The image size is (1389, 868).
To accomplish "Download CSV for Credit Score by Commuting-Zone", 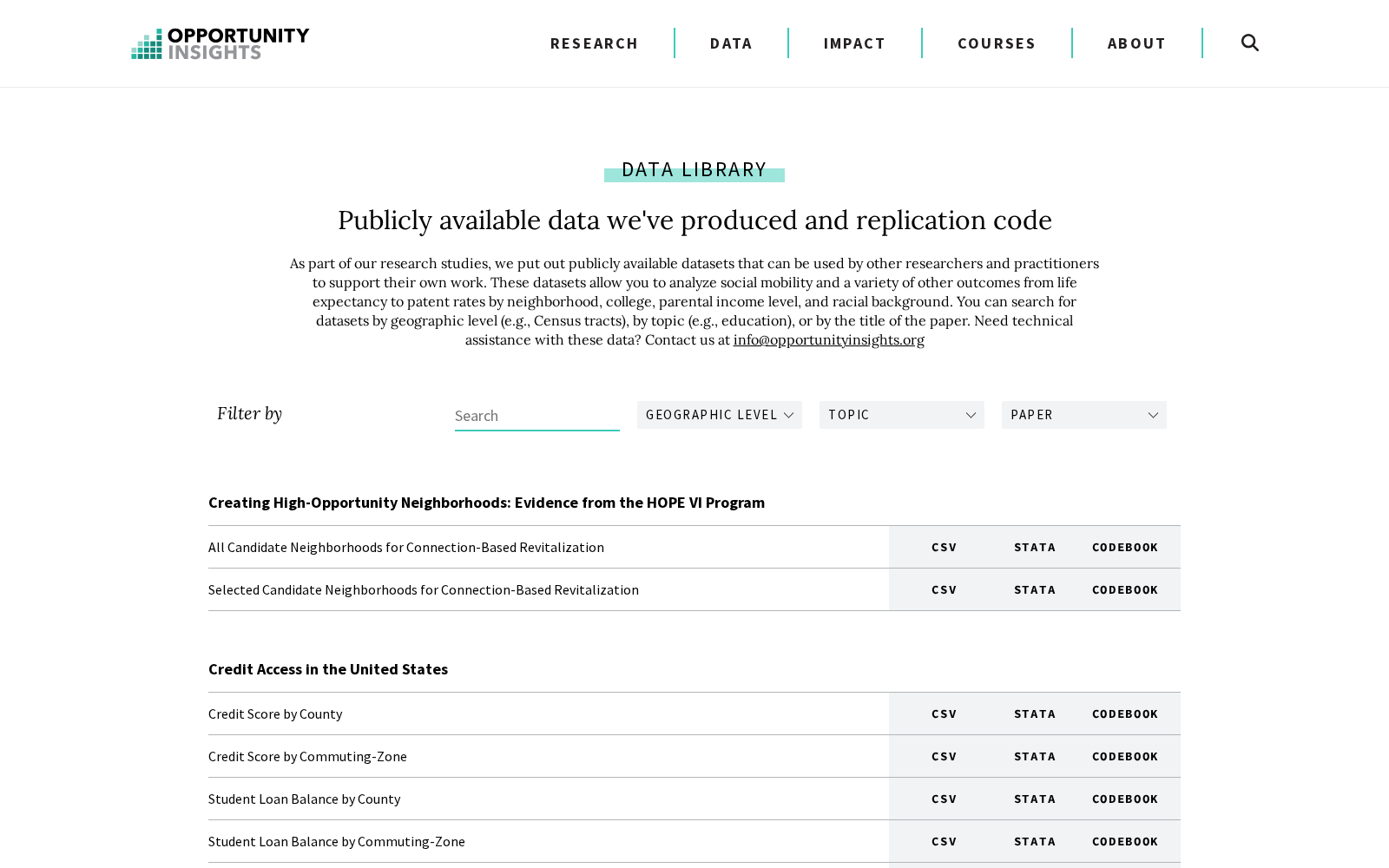I will (944, 756).
